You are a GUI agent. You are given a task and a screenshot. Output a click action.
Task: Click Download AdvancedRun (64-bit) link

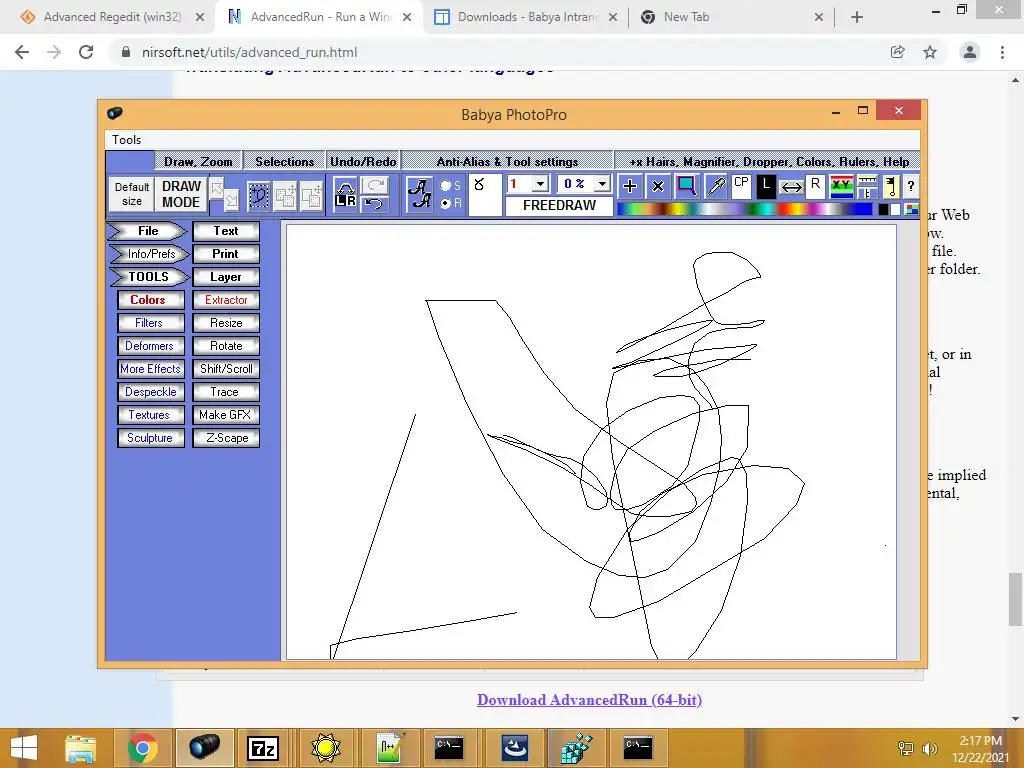[x=589, y=699]
